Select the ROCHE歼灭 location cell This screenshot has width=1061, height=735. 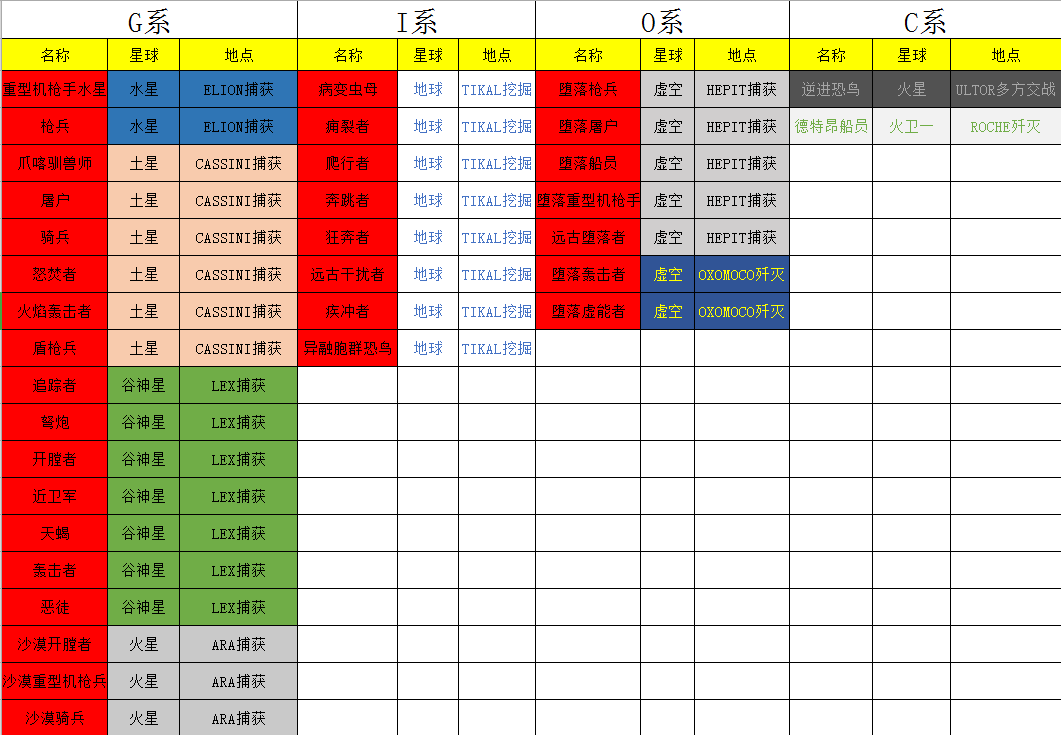tap(1006, 127)
